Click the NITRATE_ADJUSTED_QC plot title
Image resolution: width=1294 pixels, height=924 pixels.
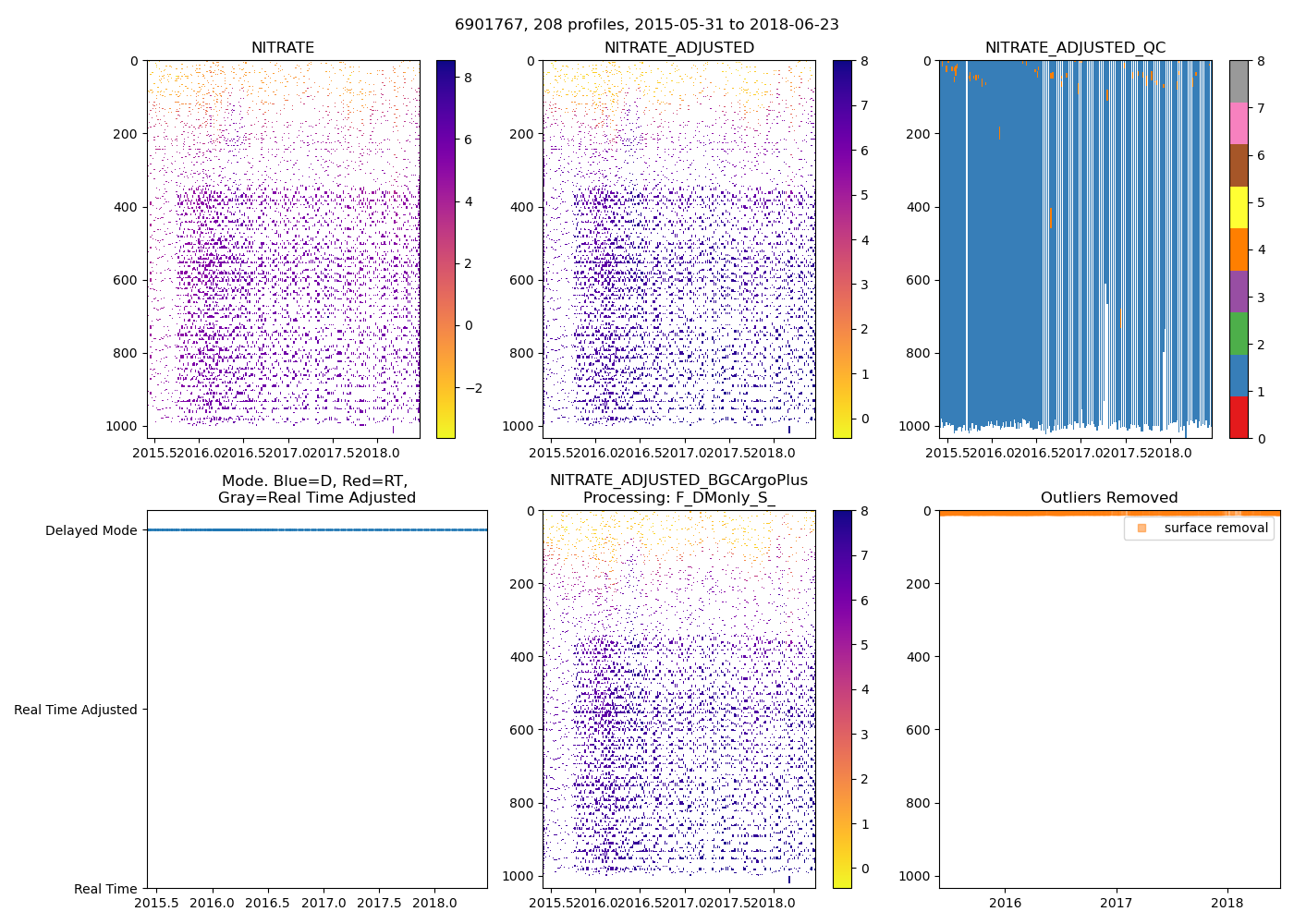[x=1075, y=47]
